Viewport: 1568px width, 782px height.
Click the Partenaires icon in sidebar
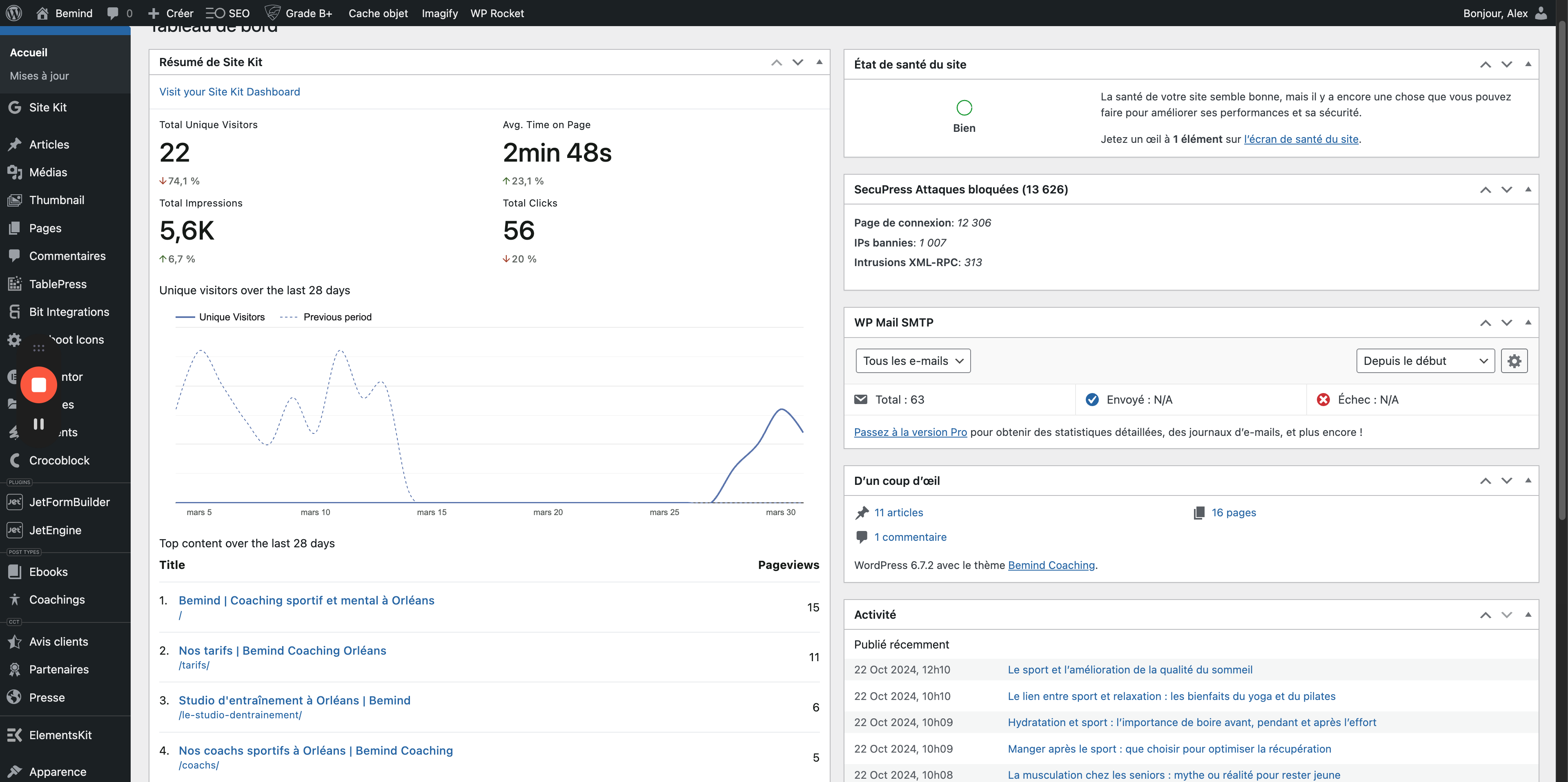coord(15,669)
